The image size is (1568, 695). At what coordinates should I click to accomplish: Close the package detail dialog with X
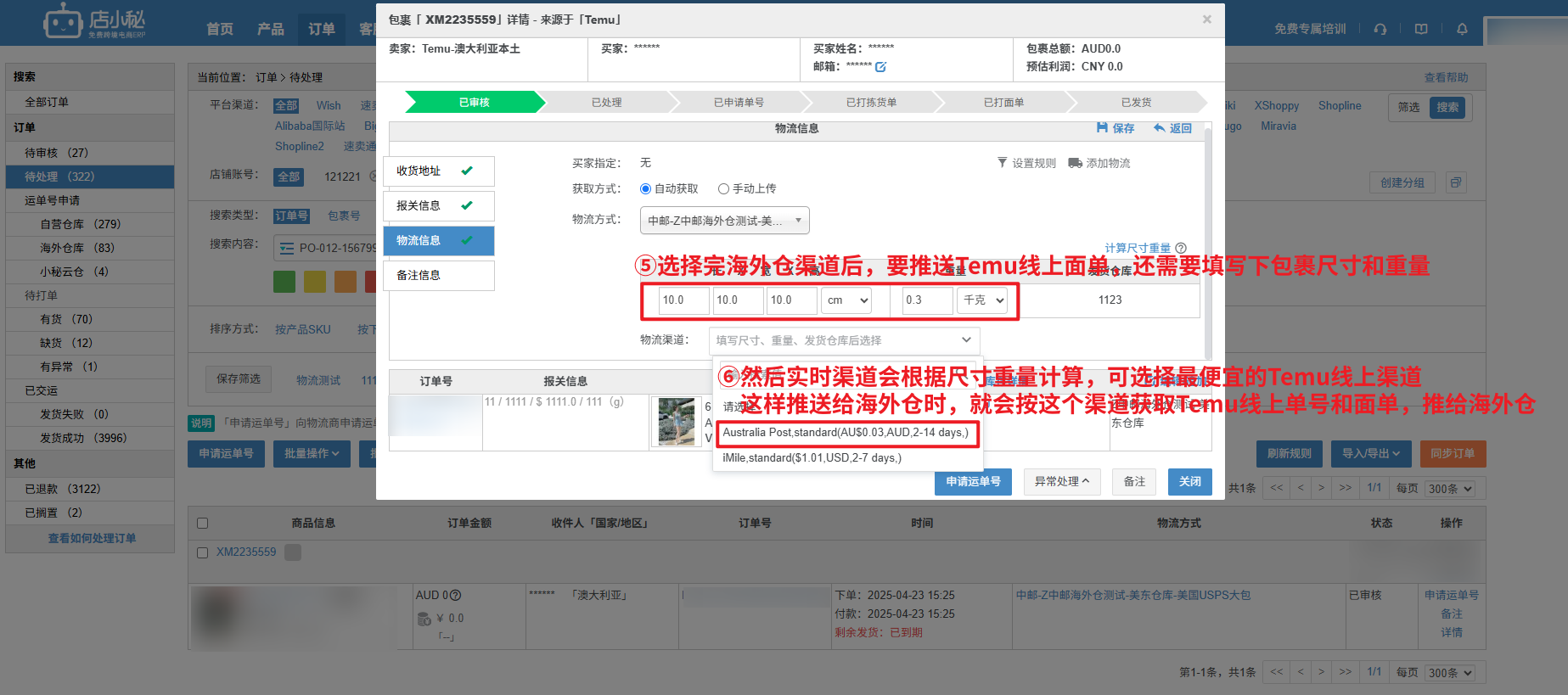pyautogui.click(x=1206, y=19)
